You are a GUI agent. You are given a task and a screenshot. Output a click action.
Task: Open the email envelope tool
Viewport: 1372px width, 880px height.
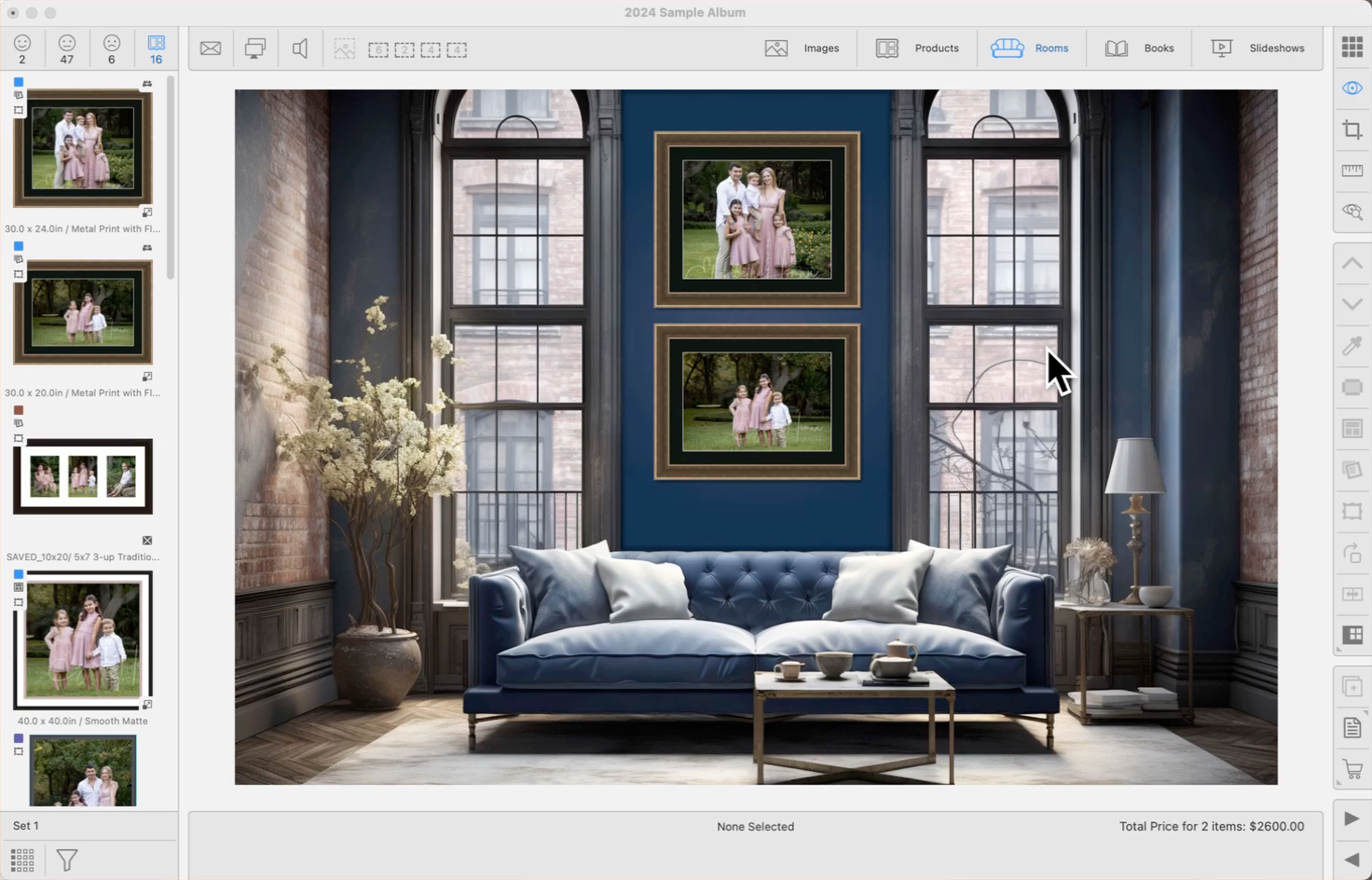[x=211, y=48]
